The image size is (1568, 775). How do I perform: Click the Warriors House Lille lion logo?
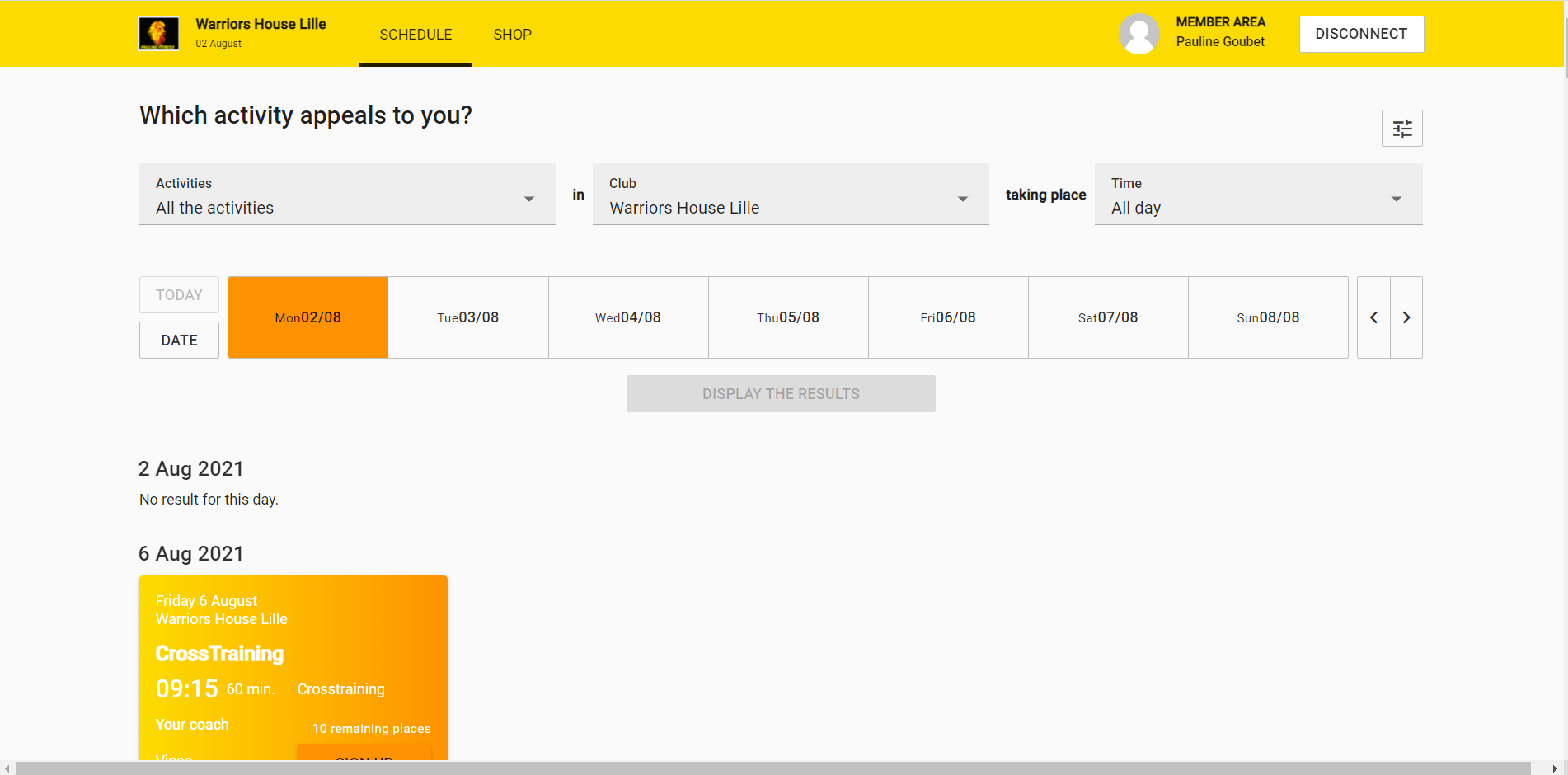pos(159,34)
